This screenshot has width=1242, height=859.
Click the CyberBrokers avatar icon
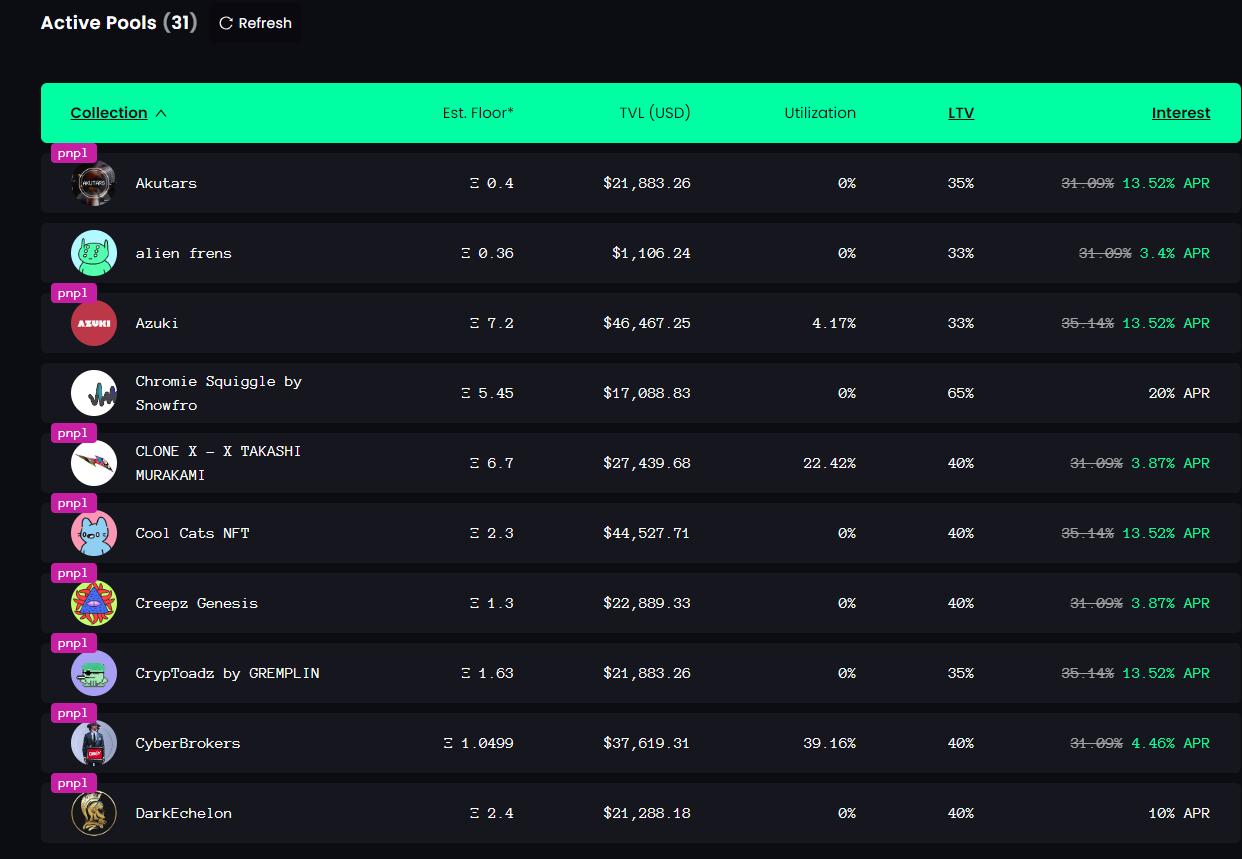pyautogui.click(x=94, y=743)
